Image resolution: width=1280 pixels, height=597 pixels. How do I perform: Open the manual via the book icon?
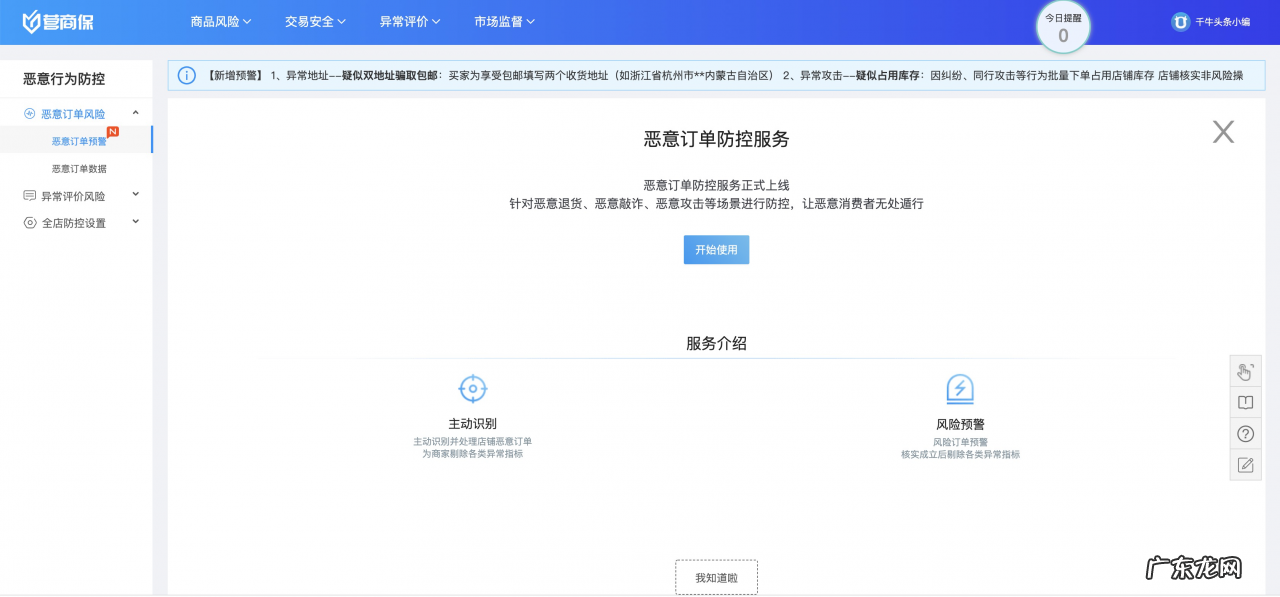pyautogui.click(x=1245, y=402)
